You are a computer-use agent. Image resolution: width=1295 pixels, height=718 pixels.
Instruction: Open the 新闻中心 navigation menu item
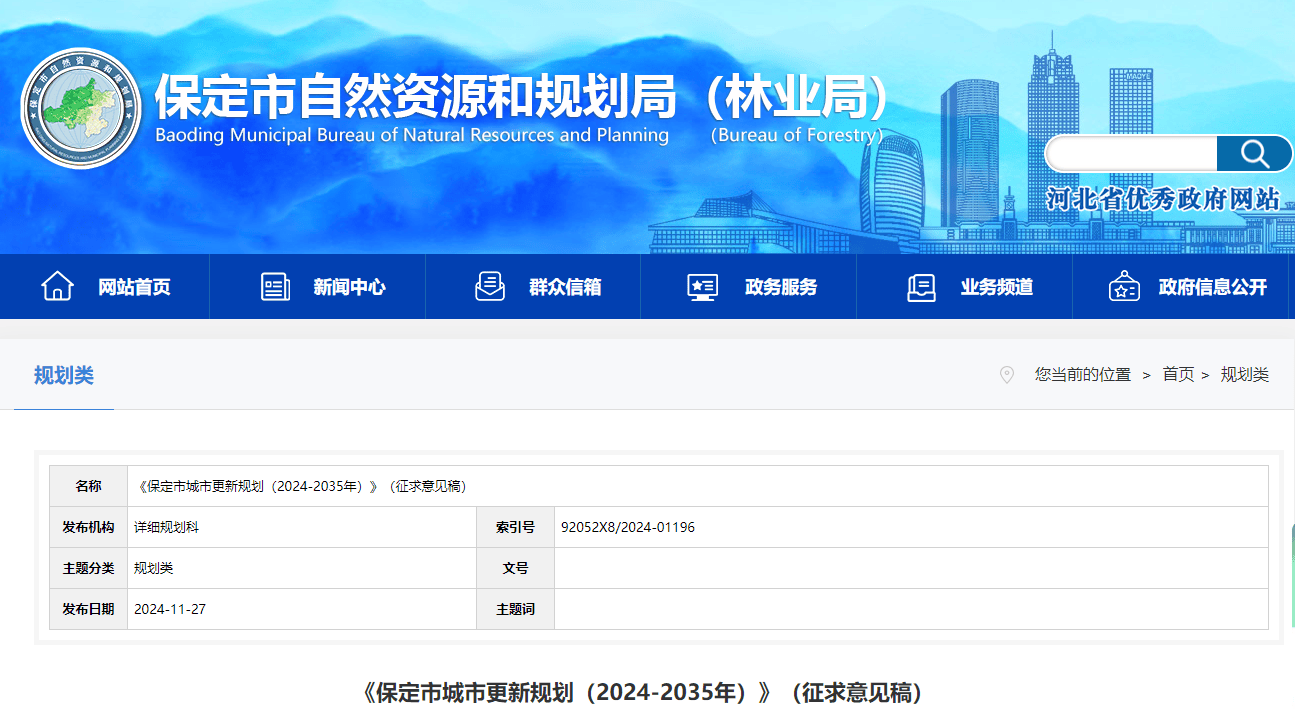point(349,287)
